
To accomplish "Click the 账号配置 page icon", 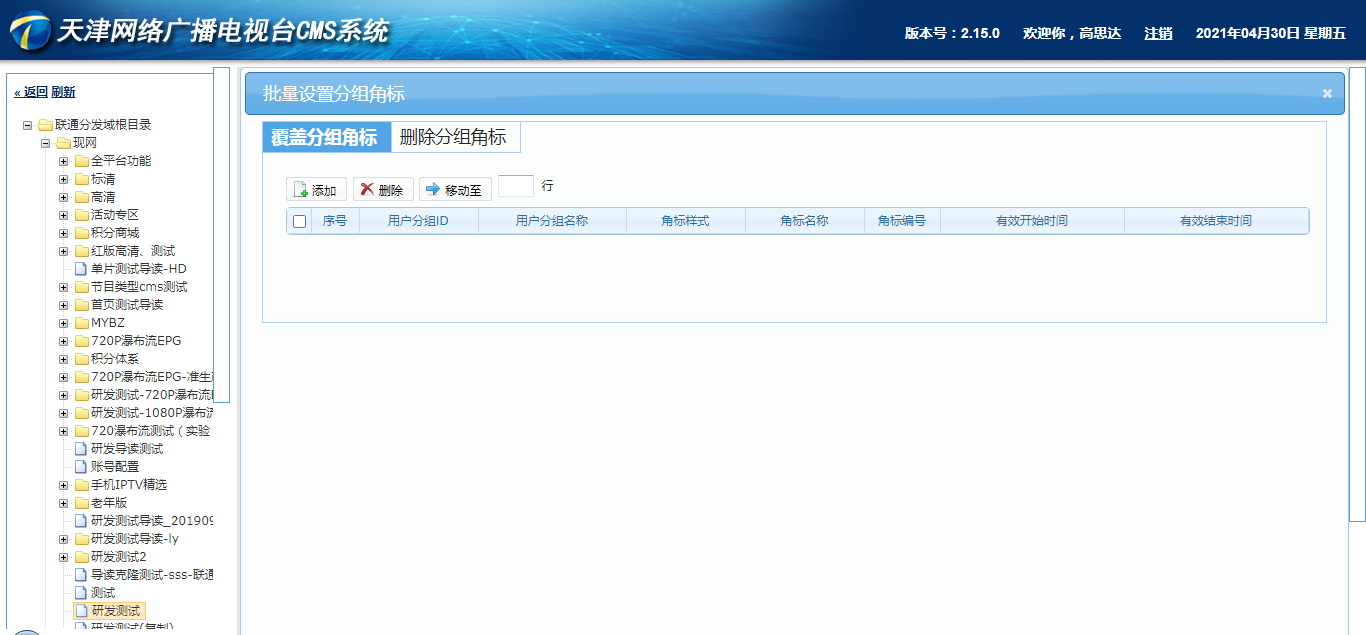I will 81,467.
